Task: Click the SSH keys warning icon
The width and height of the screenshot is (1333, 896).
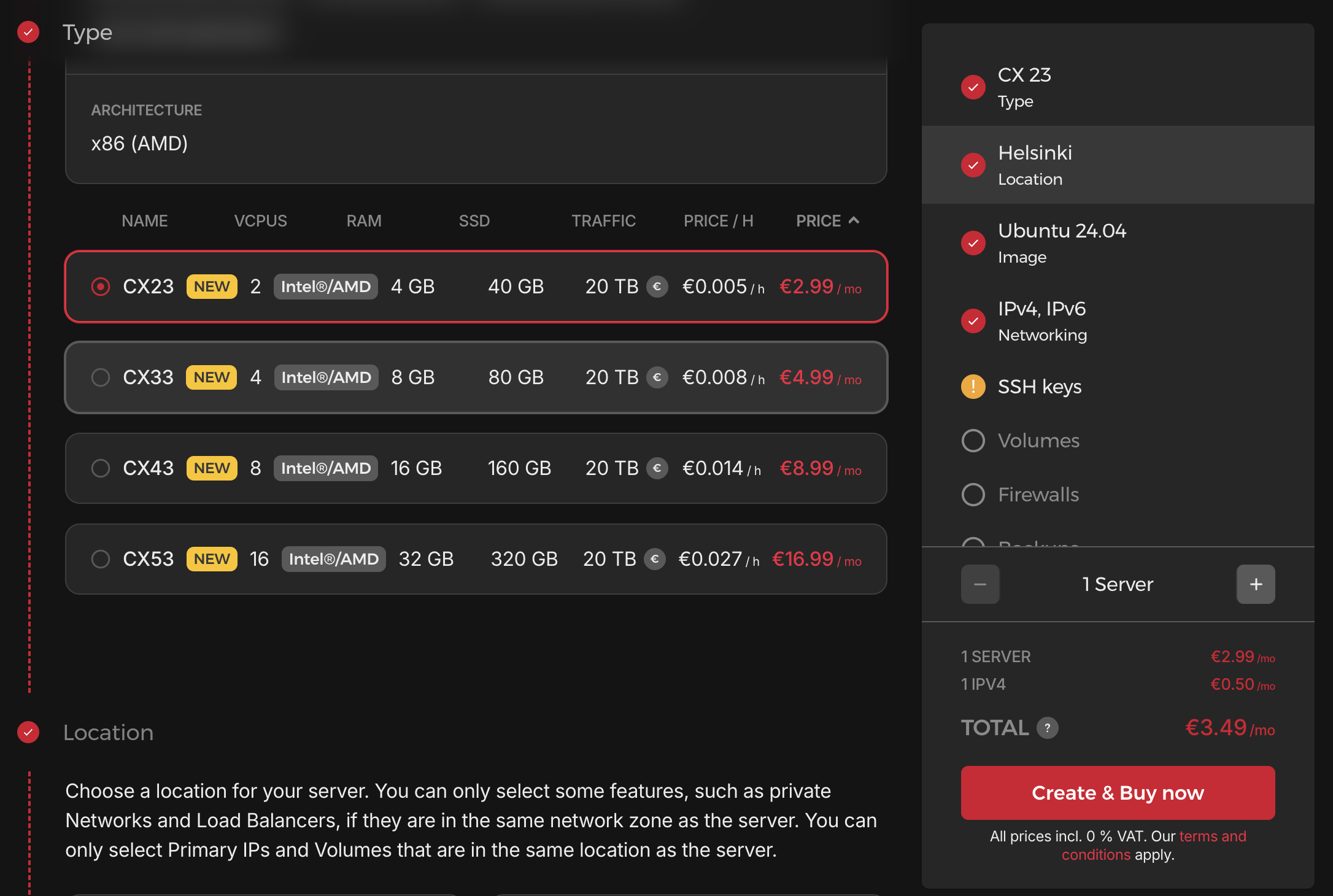Action: [973, 387]
